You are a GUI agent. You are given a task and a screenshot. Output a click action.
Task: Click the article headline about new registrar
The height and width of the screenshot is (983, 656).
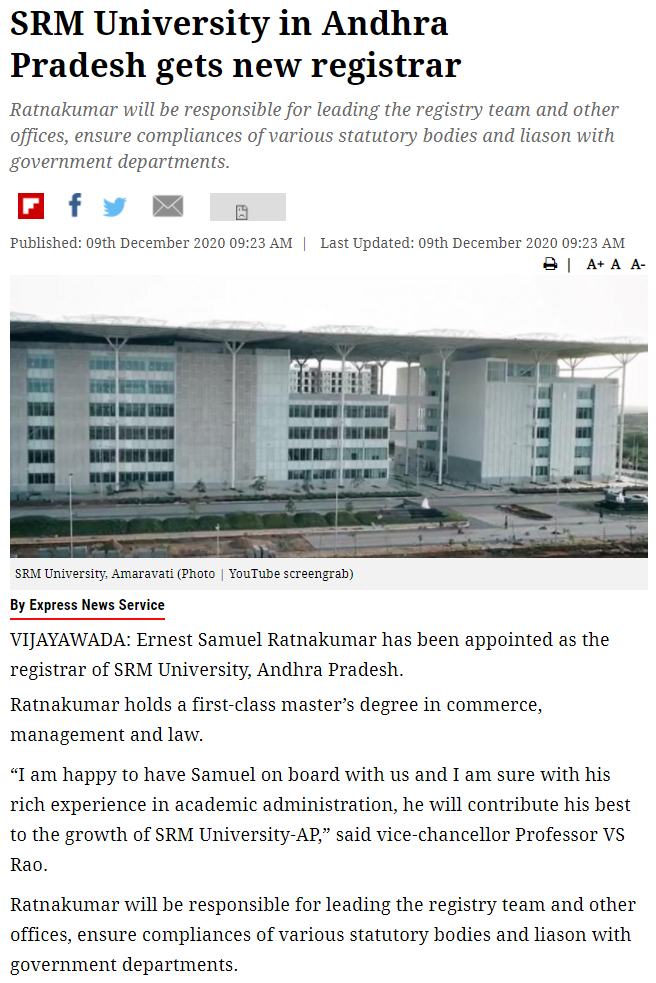(x=235, y=45)
